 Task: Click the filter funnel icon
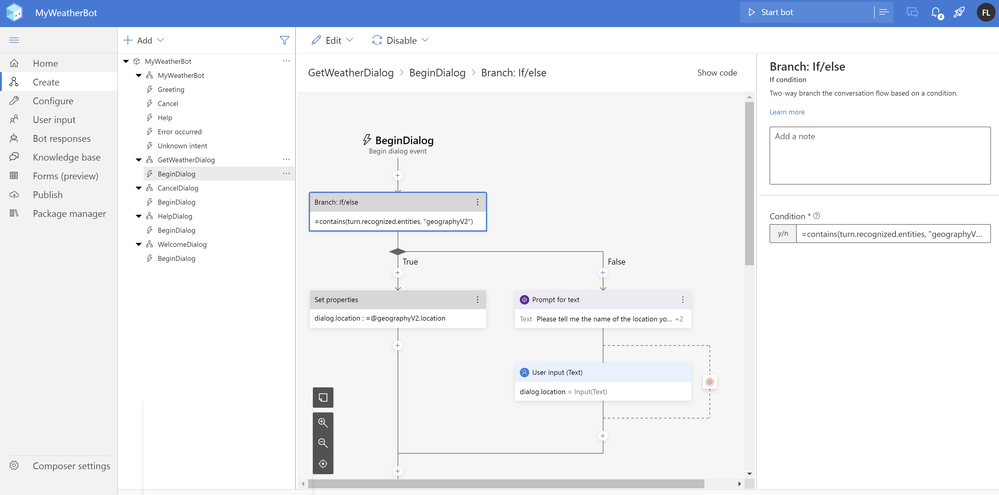click(x=284, y=40)
